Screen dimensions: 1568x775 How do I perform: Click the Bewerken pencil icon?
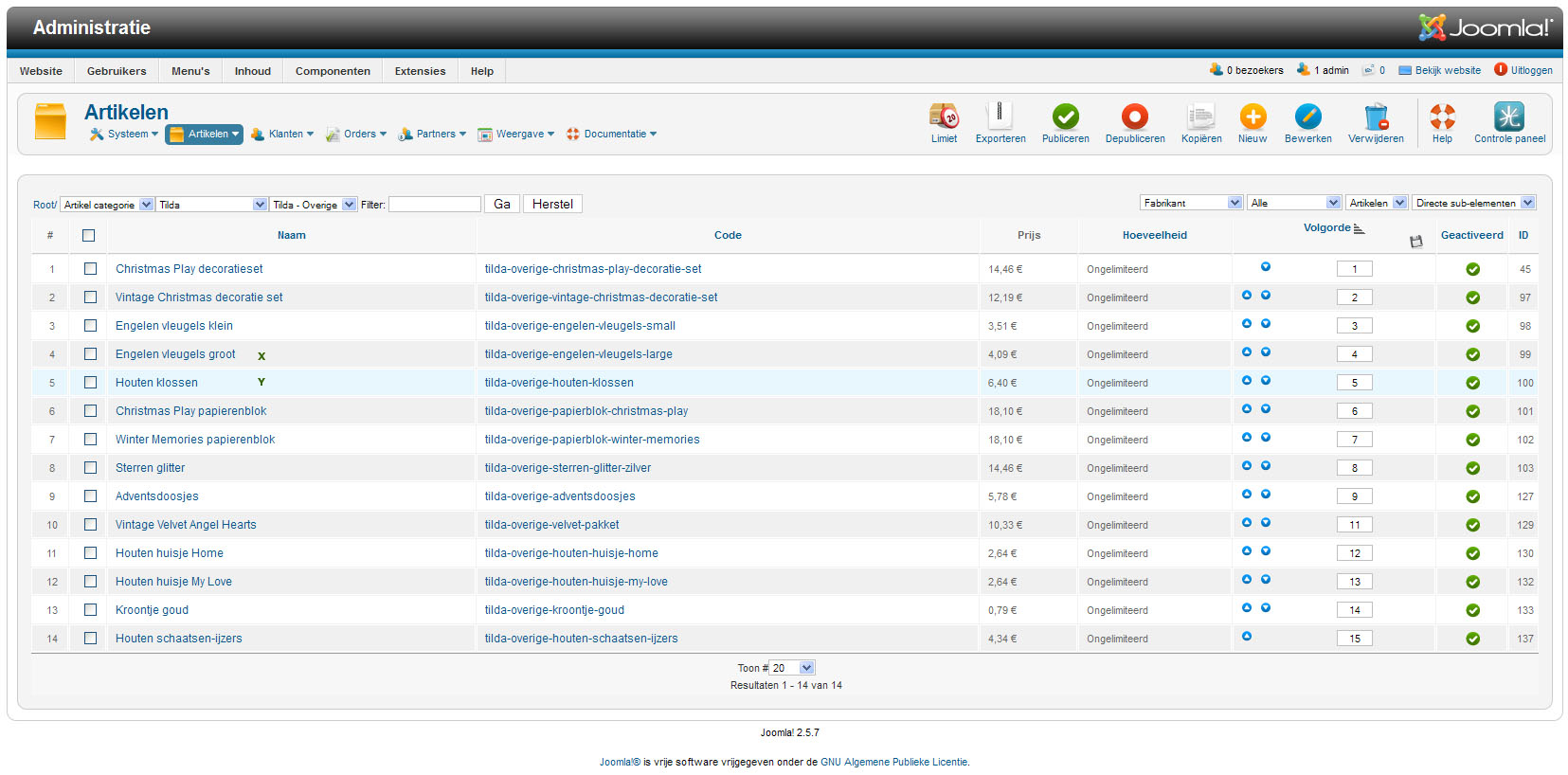1307,117
